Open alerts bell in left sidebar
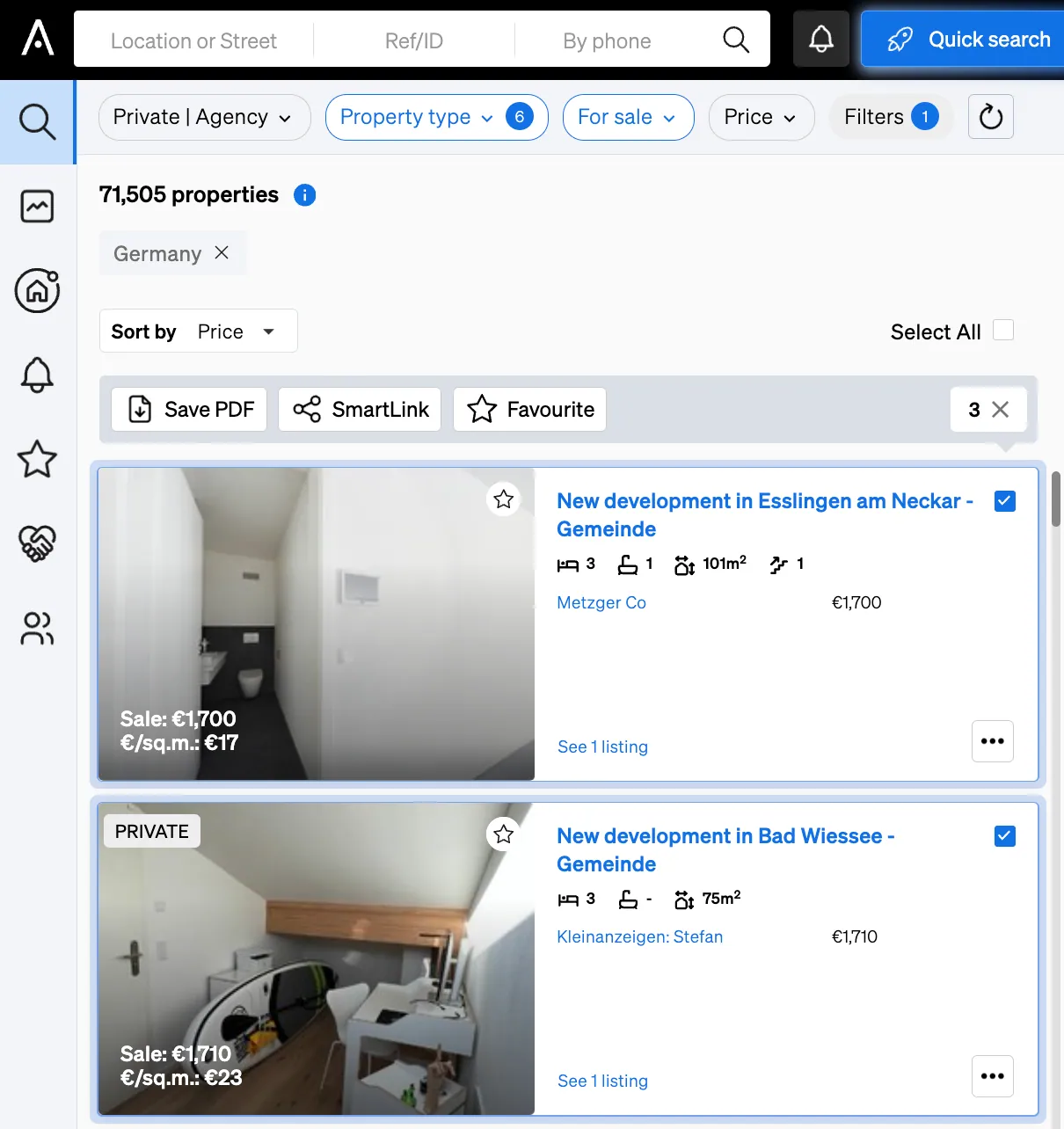The image size is (1064, 1129). (37, 375)
